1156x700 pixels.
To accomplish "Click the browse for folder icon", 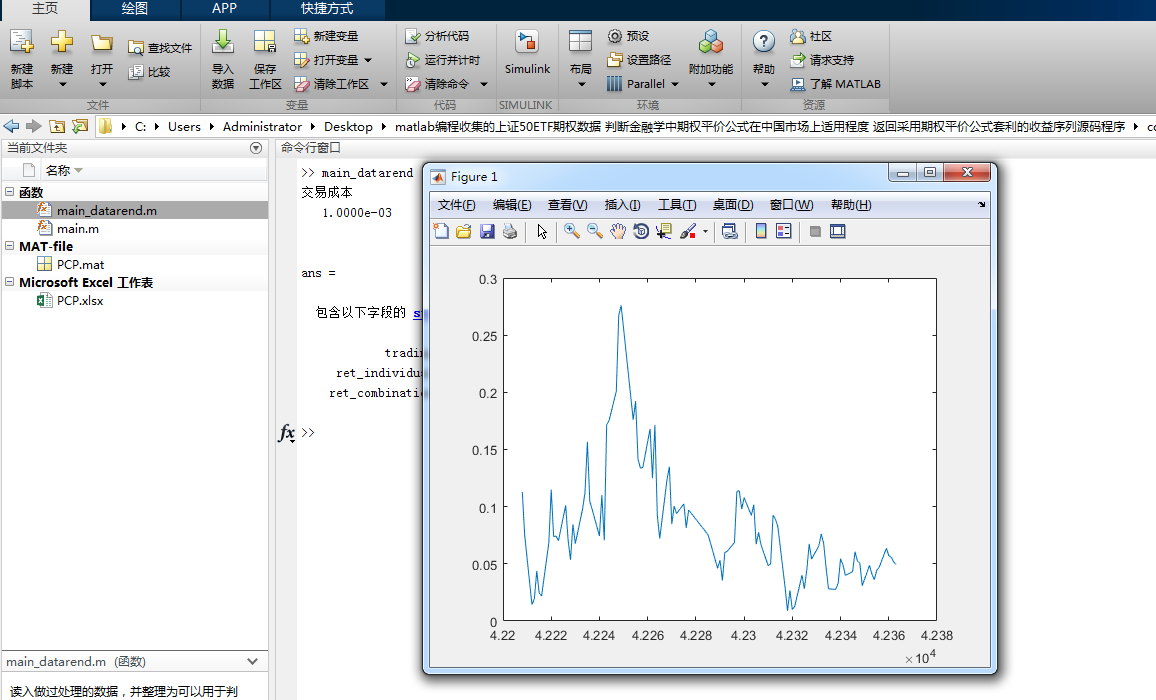I will (80, 126).
